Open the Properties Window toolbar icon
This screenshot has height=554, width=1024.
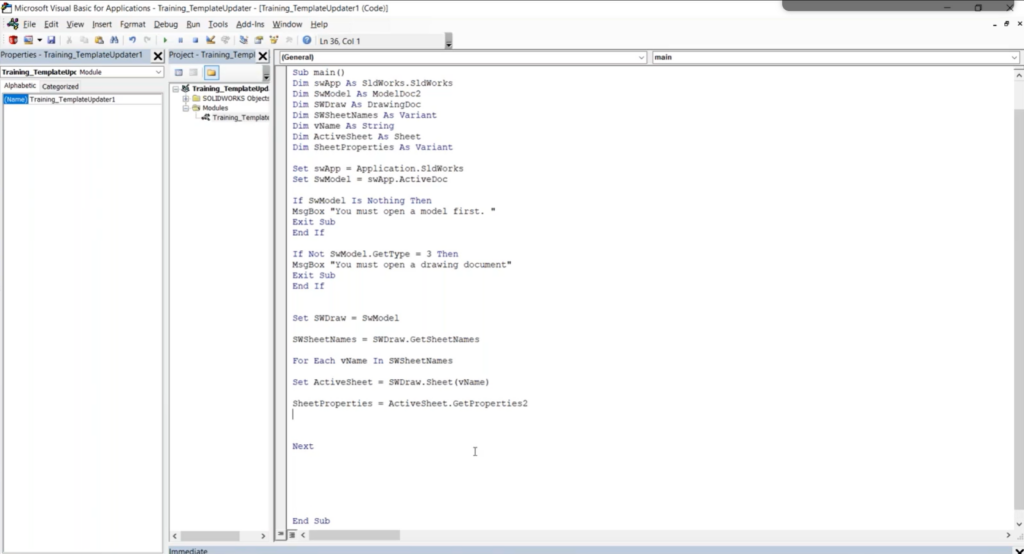coord(259,41)
